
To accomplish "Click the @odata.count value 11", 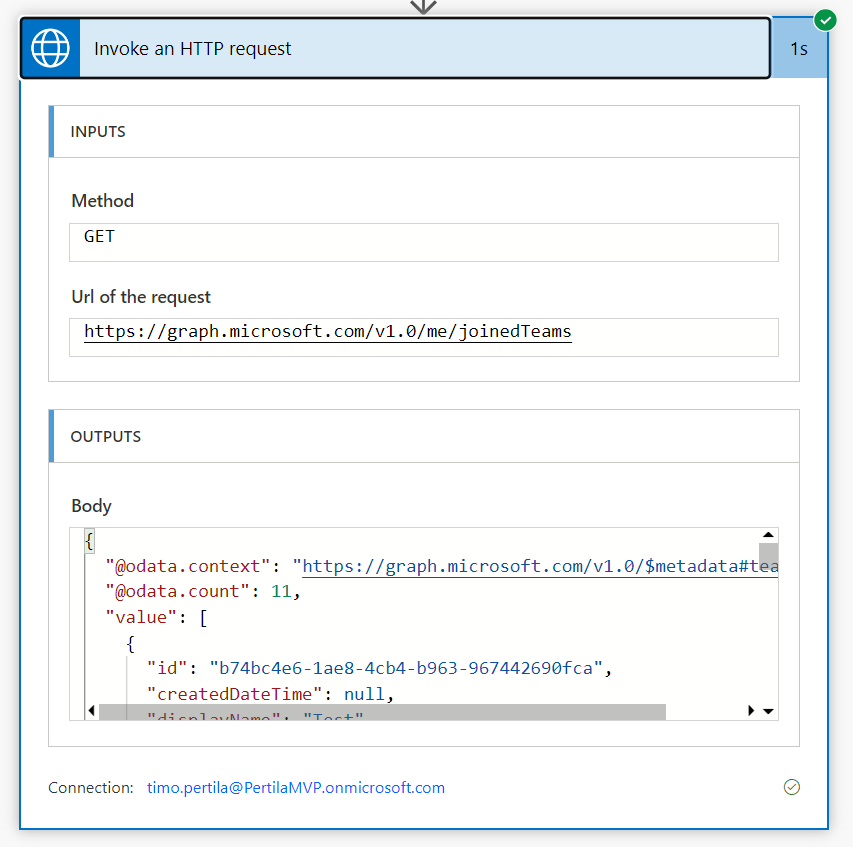I will [x=281, y=592].
